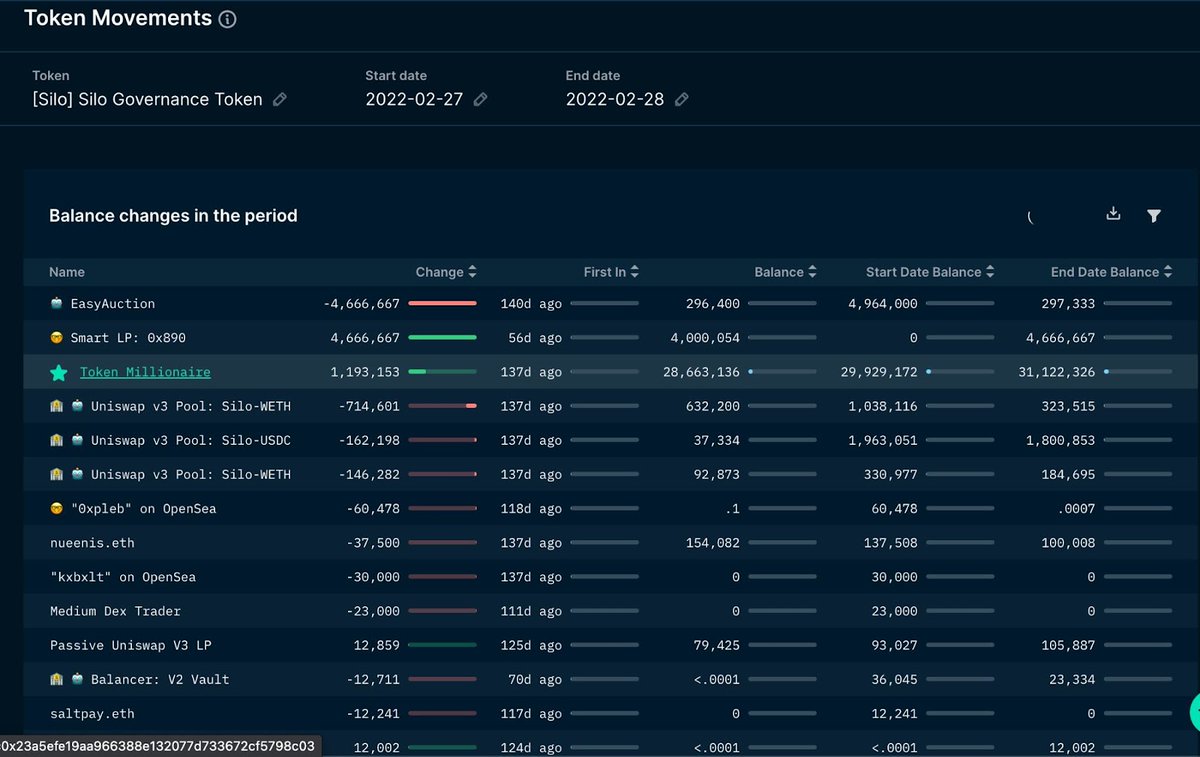
Task: Sort the table by First In column
Action: (x=611, y=272)
